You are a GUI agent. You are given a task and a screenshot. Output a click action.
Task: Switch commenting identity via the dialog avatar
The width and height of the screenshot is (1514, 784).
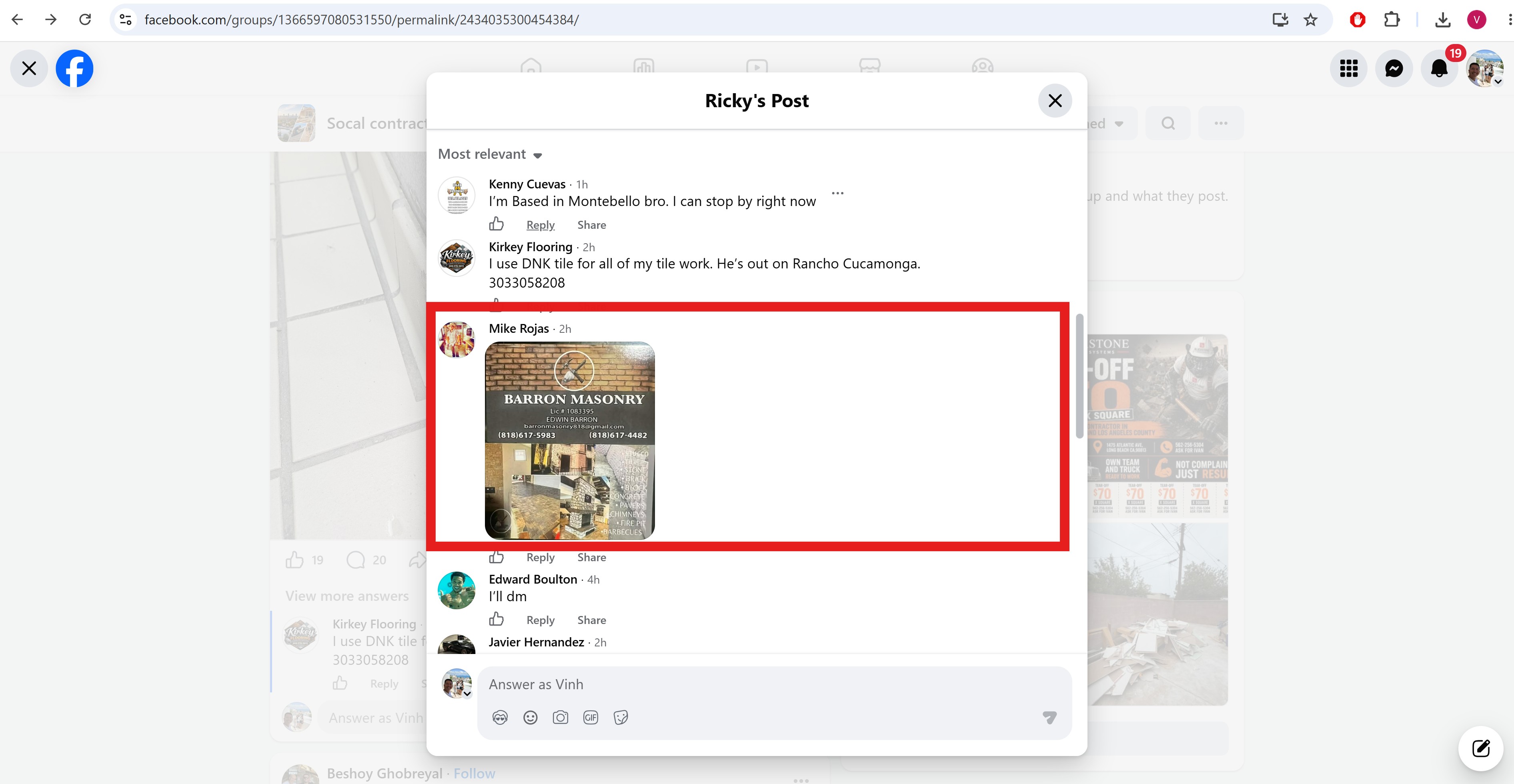[x=457, y=684]
